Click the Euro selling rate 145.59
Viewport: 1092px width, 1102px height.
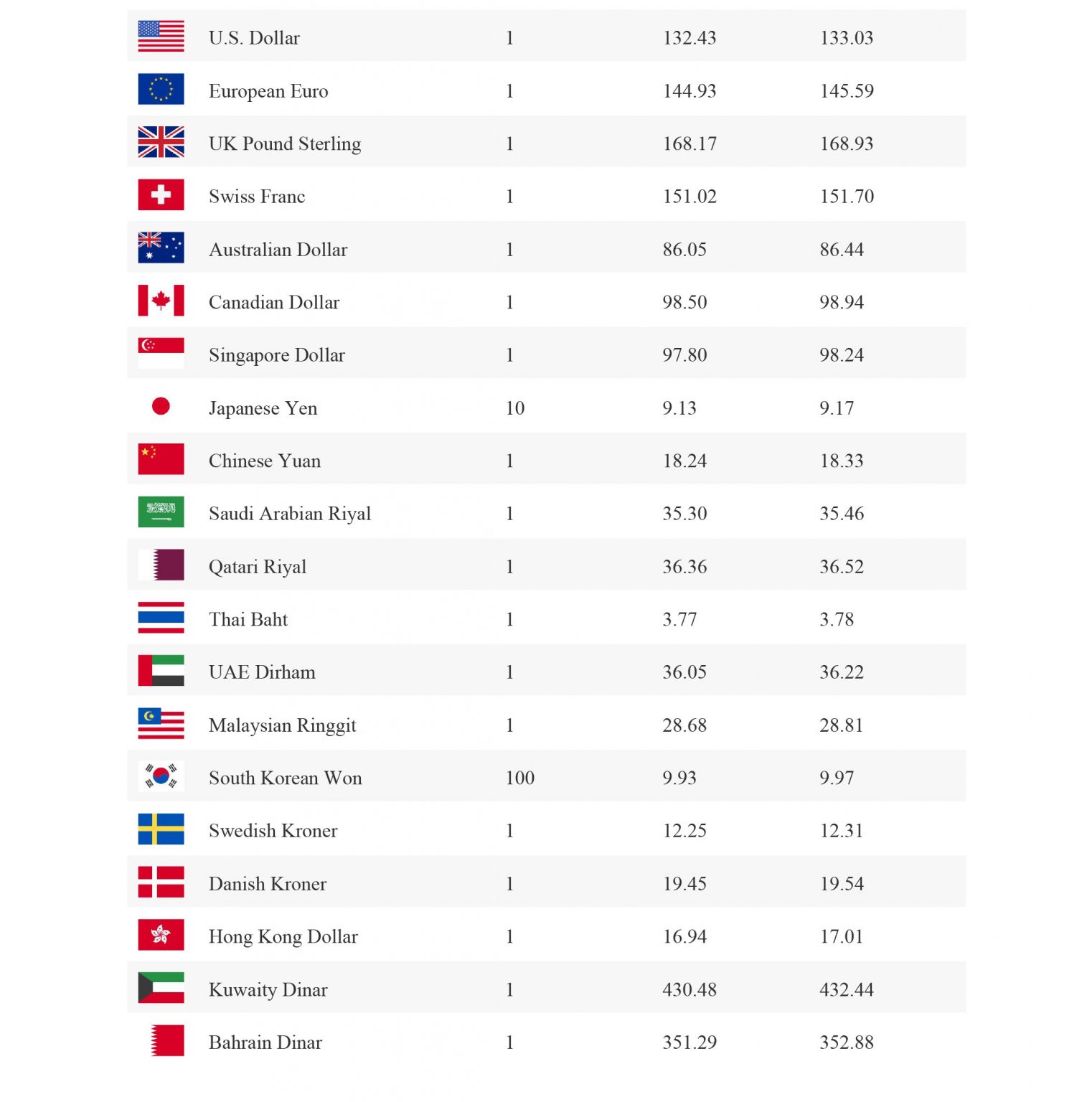[847, 91]
